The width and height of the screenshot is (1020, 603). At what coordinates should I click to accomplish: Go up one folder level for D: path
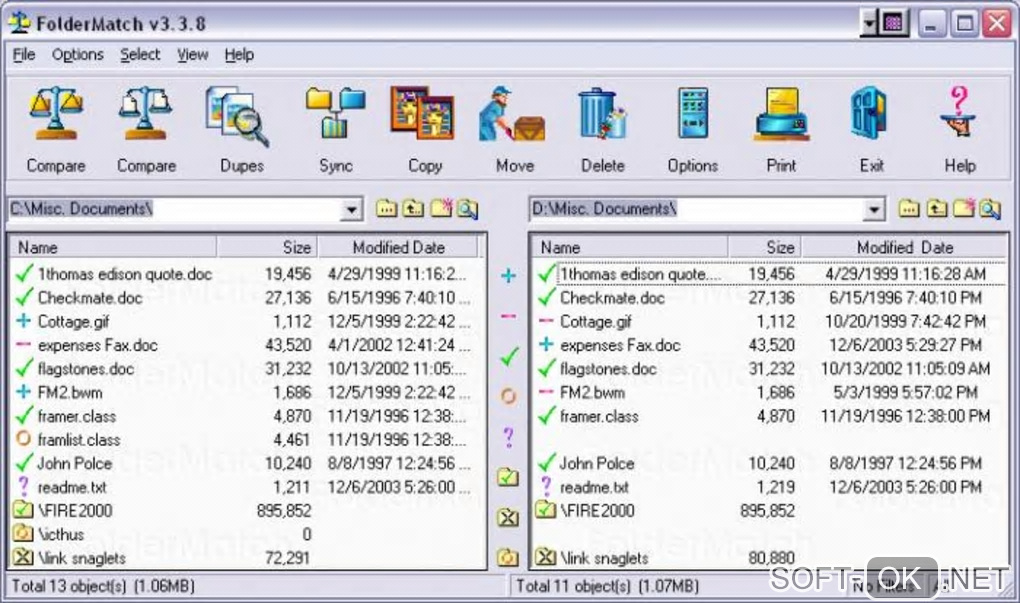(x=936, y=209)
